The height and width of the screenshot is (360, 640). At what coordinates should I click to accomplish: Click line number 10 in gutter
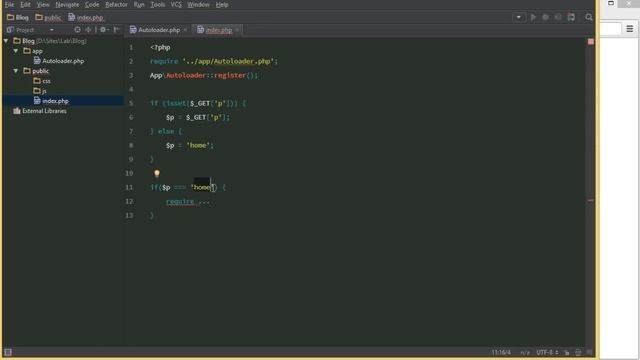click(x=129, y=173)
